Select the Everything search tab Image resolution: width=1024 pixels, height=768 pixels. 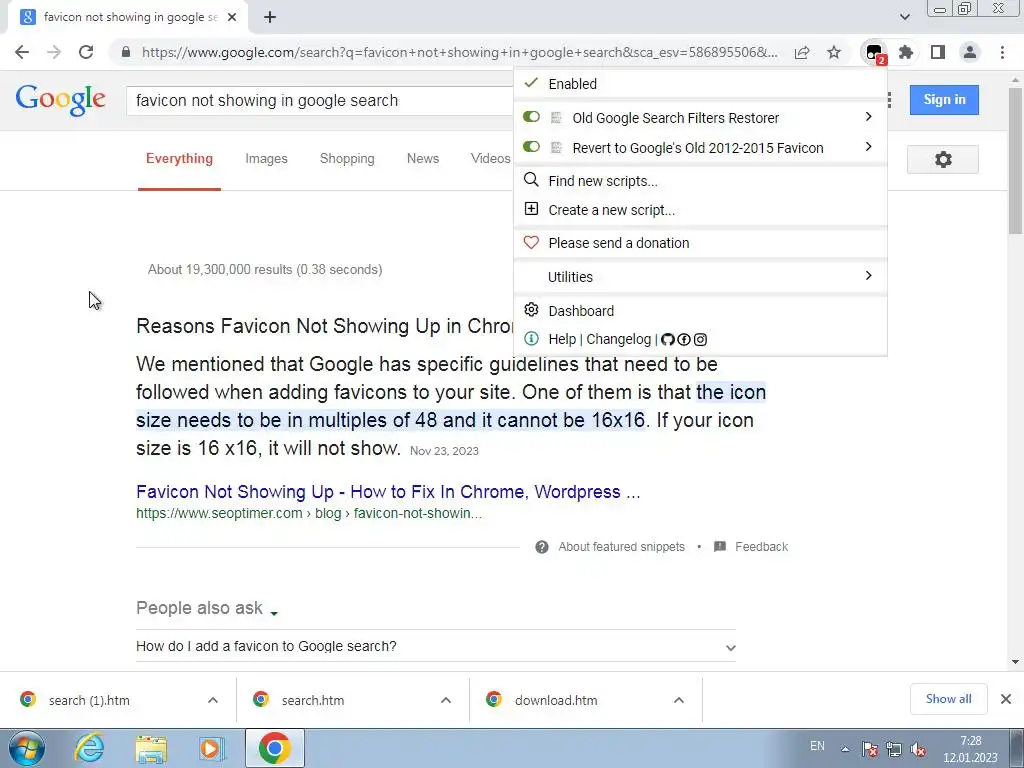(179, 159)
